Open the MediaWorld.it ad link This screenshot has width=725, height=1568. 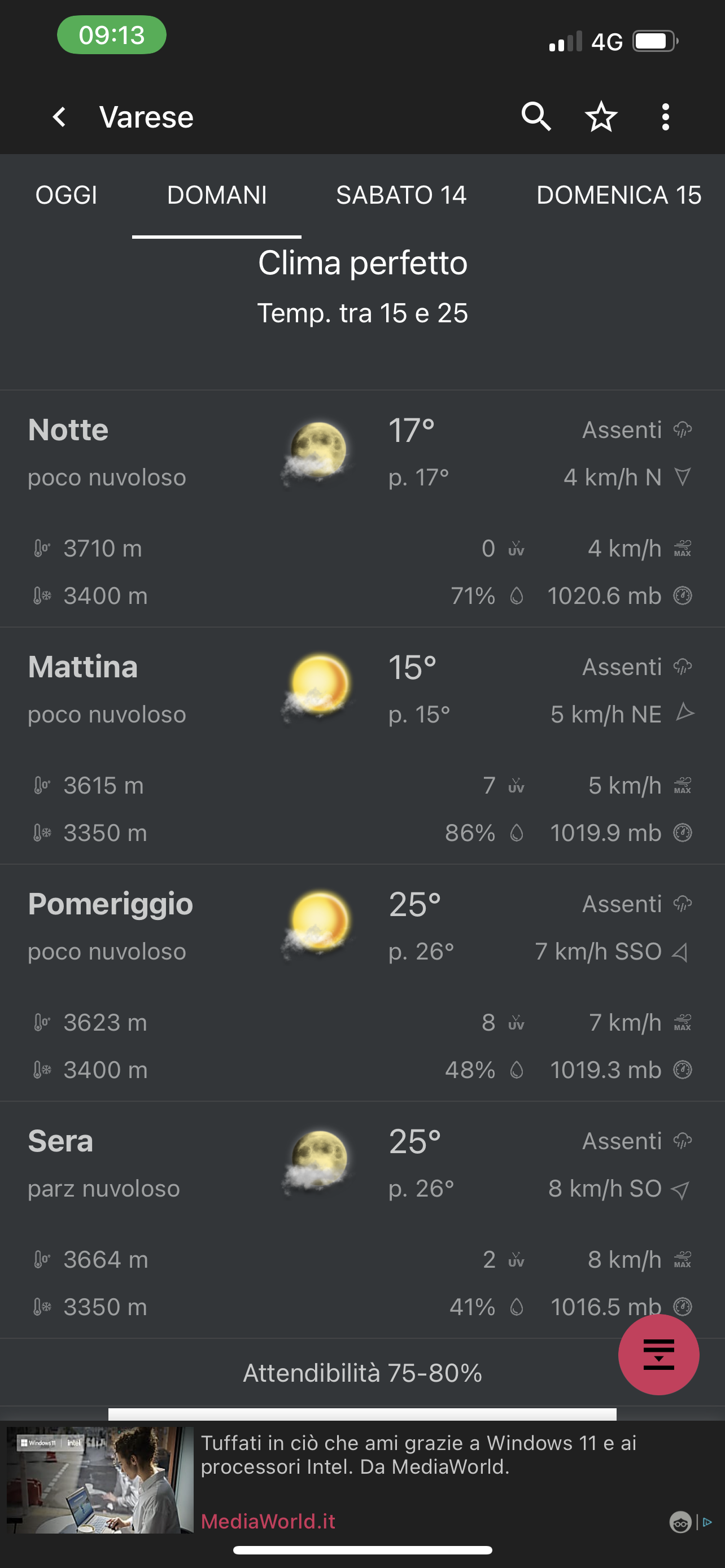[268, 1521]
